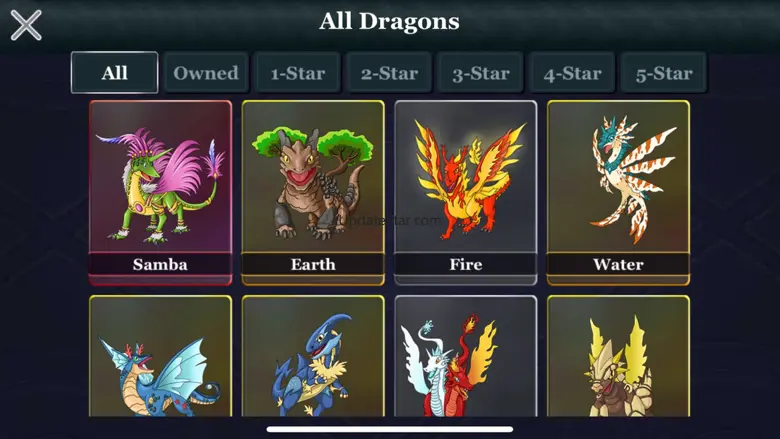Viewport: 780px width, 439px height.
Task: Click the Samba name label
Action: (160, 264)
